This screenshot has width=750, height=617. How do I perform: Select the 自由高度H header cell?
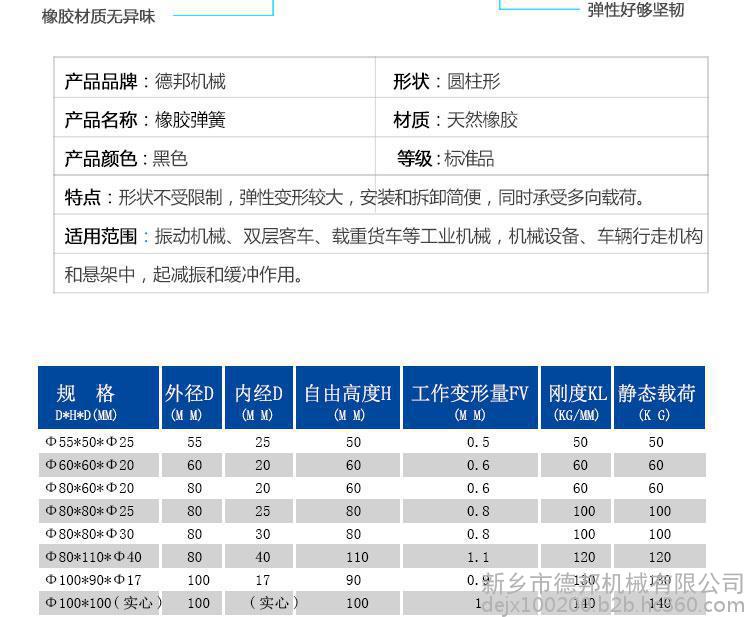[x=347, y=399]
